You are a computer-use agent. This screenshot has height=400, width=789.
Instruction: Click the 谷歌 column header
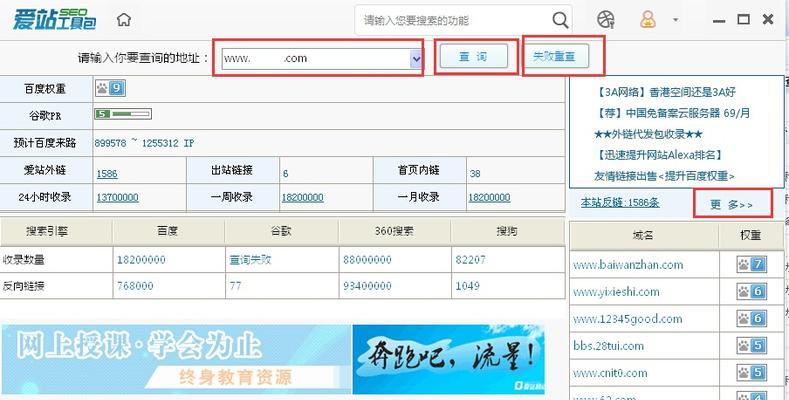(281, 231)
